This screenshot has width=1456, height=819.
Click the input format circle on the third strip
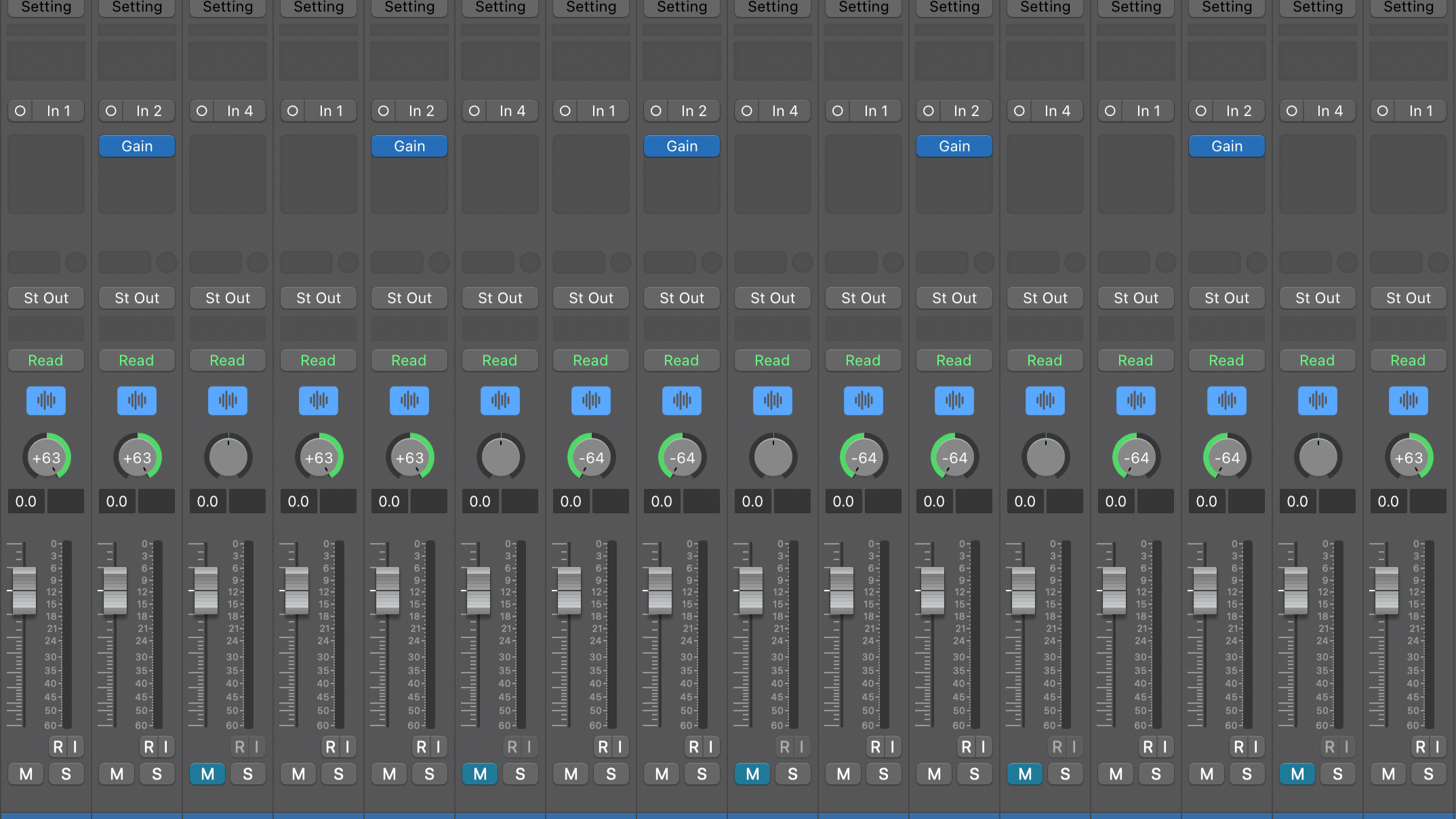coord(202,111)
